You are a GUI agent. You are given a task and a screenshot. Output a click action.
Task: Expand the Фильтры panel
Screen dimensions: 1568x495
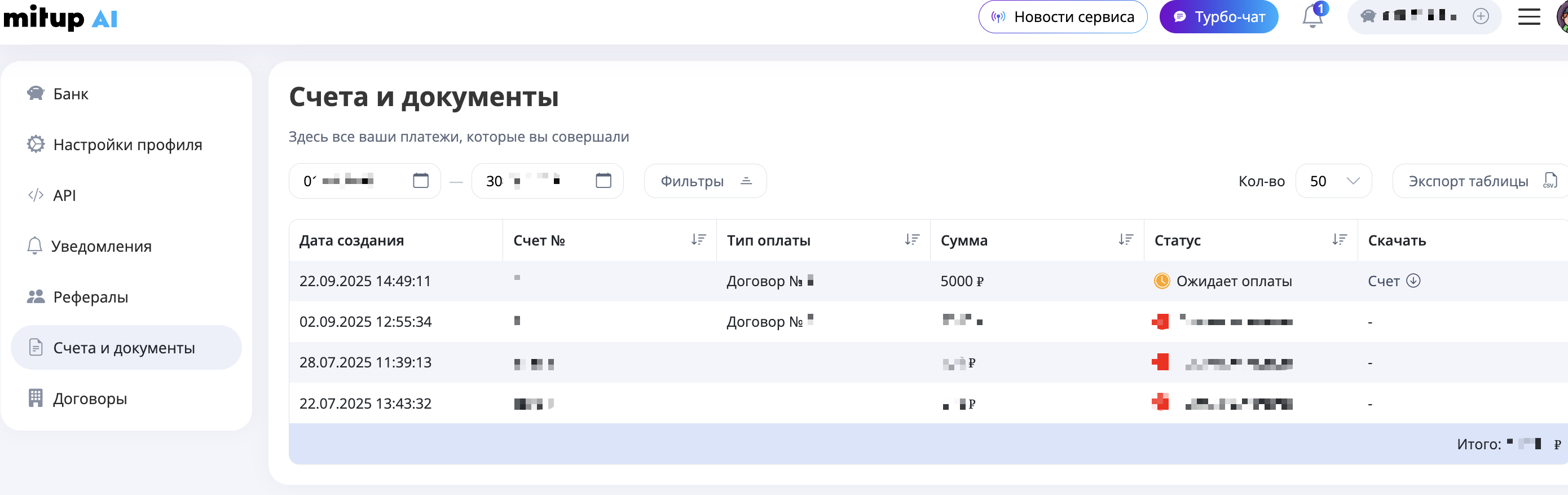pyautogui.click(x=706, y=181)
